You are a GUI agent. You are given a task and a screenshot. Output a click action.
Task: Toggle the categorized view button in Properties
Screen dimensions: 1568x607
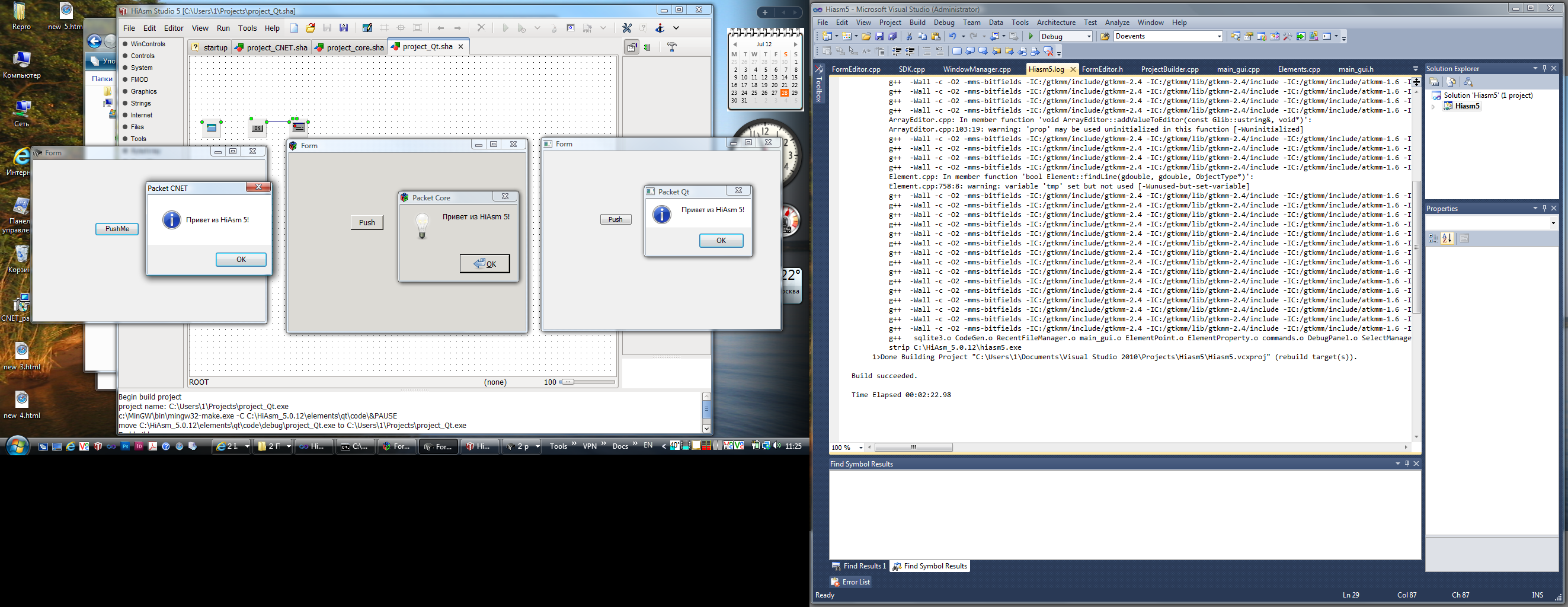click(1433, 238)
